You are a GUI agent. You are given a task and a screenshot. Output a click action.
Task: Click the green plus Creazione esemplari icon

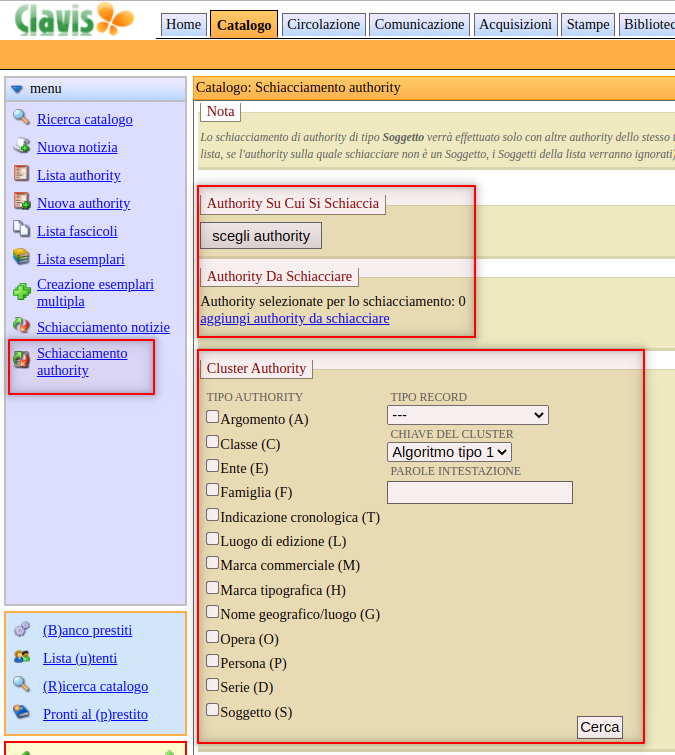click(21, 293)
